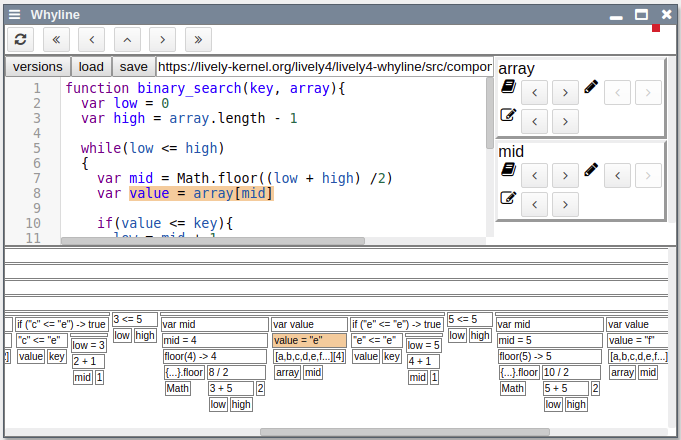Viewport: 681px width, 440px height.
Task: Select the "mid = 4" trace node
Action: (x=214, y=340)
